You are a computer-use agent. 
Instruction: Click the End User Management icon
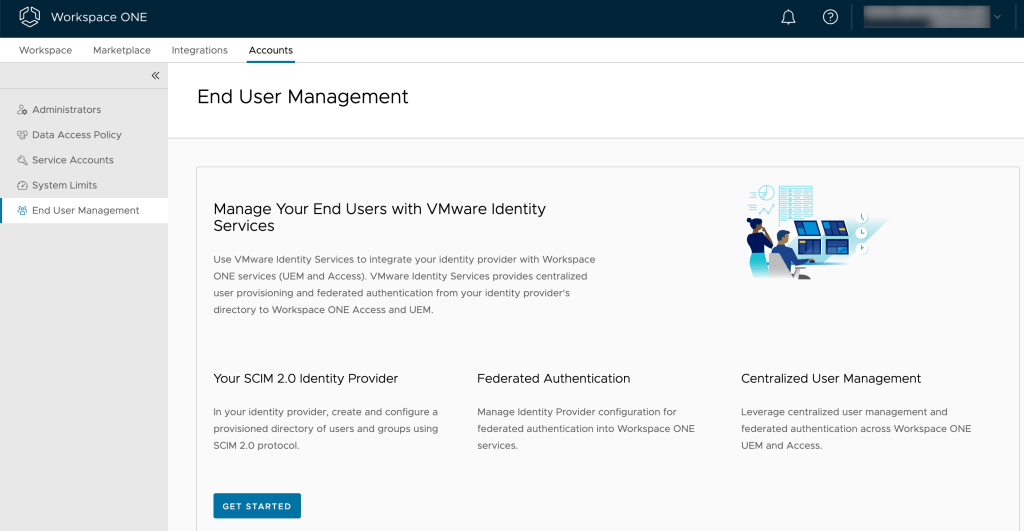tap(22, 210)
